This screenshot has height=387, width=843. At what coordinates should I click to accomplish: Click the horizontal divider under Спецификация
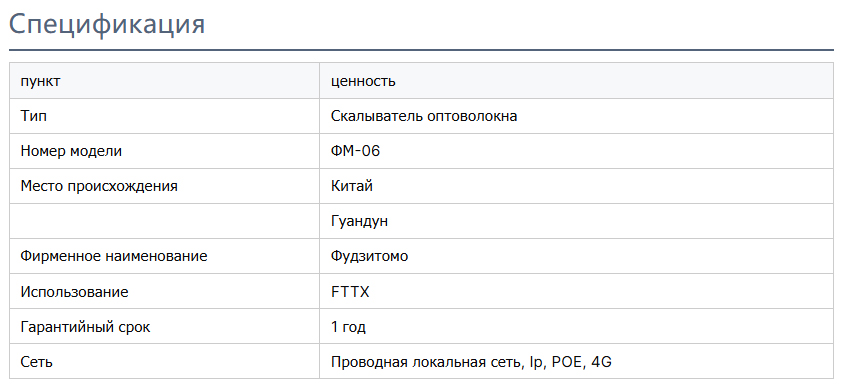coord(422,50)
